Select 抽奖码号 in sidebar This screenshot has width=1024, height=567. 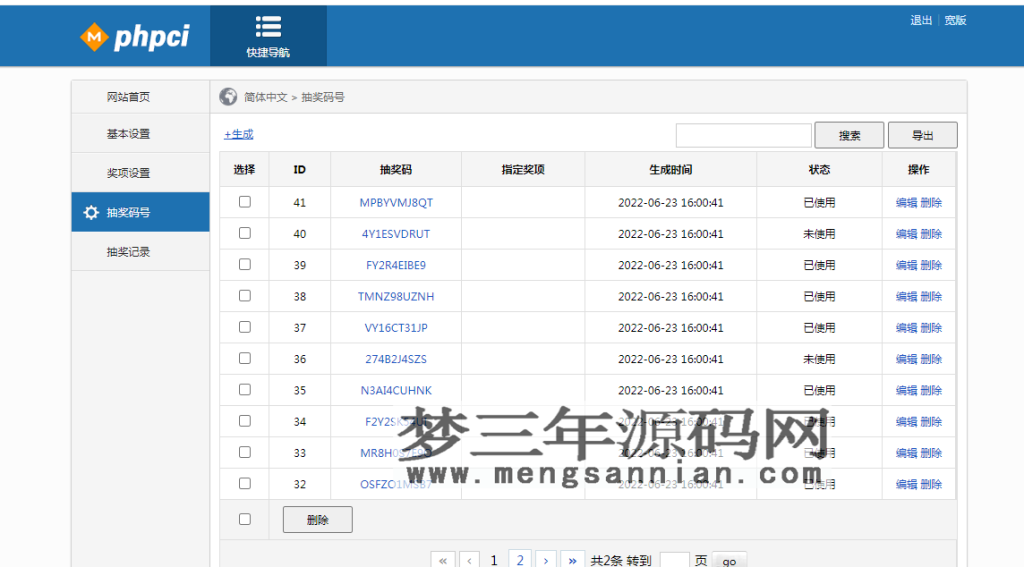click(x=140, y=212)
